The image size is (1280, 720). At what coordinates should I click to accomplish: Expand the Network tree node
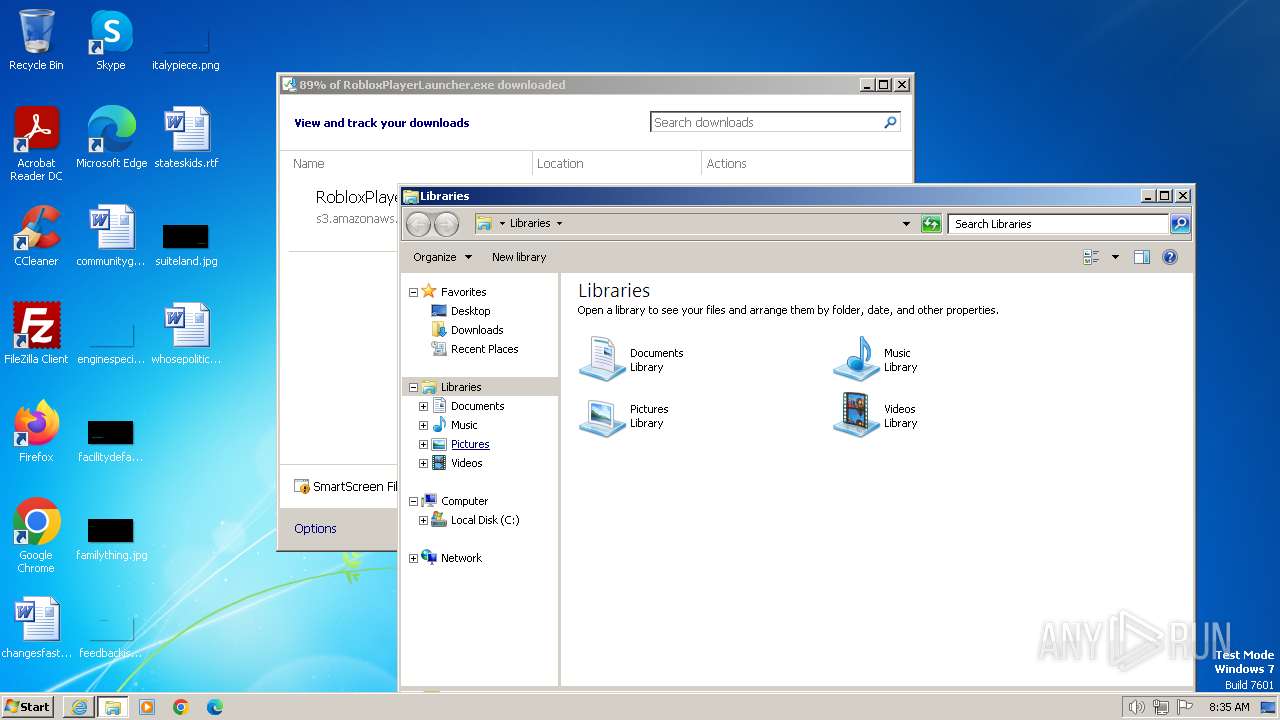pyautogui.click(x=414, y=558)
